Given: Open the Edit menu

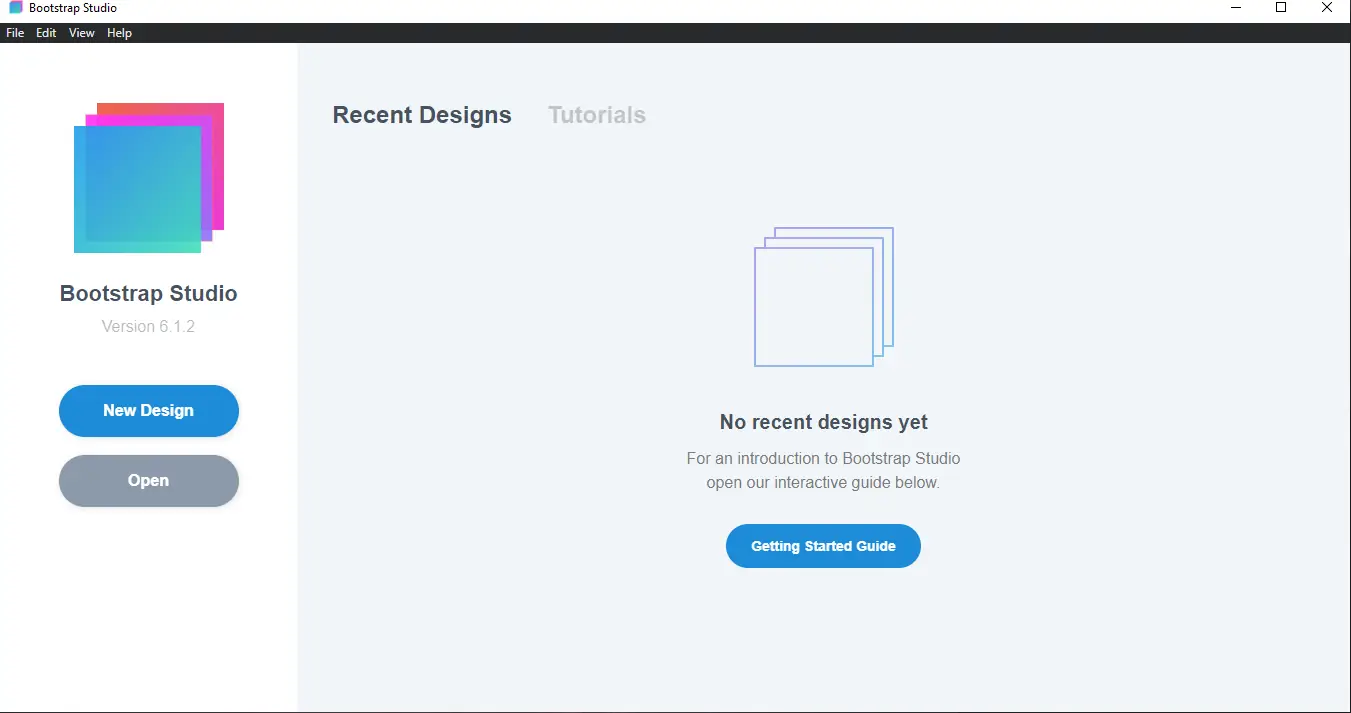Looking at the screenshot, I should click(46, 33).
